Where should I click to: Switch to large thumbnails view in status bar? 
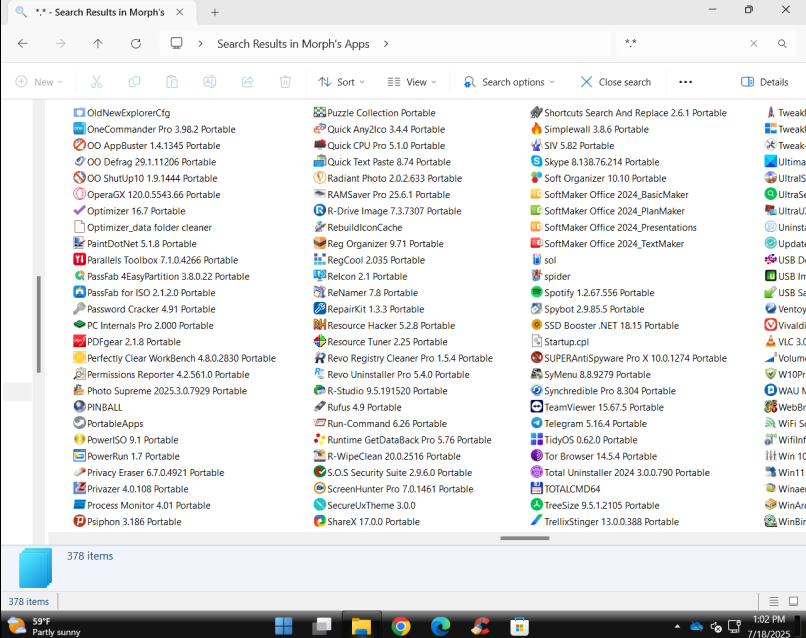[794, 601]
